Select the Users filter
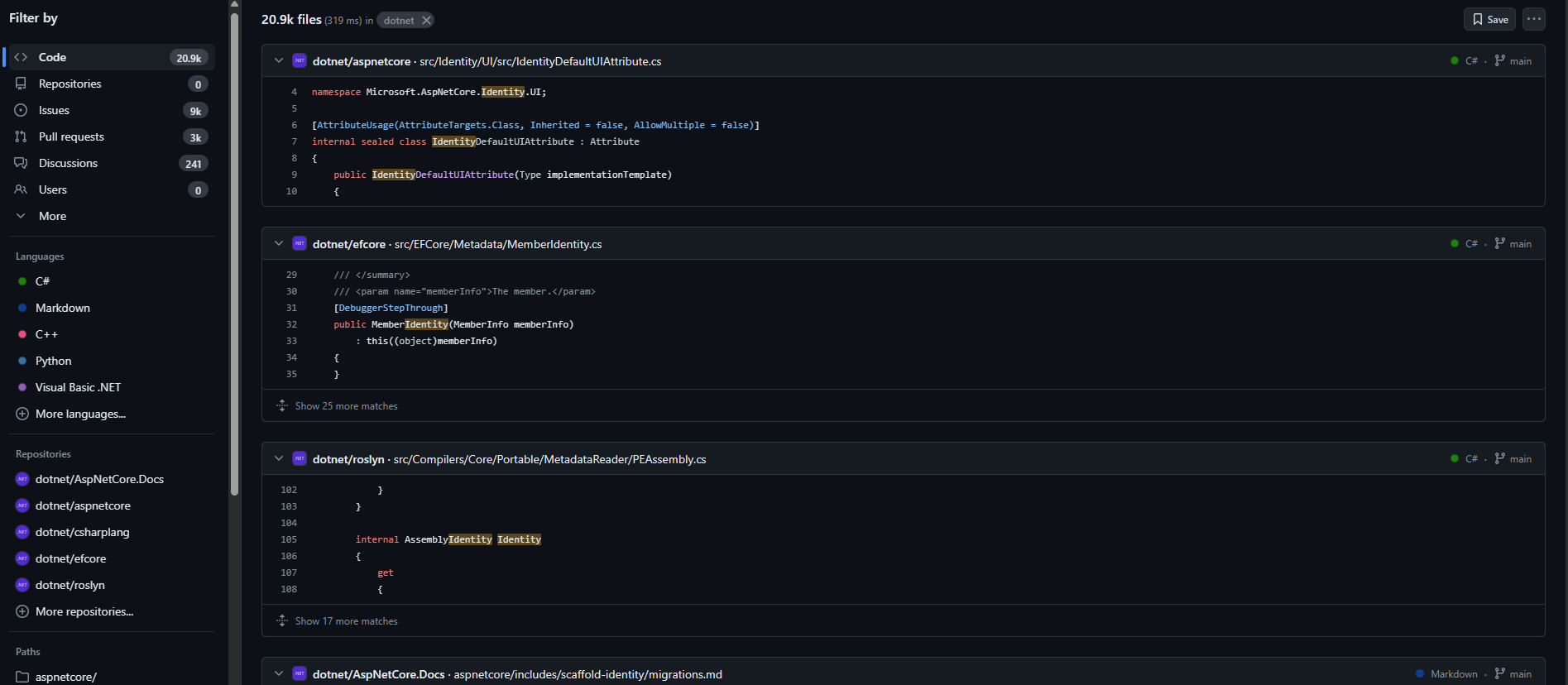Viewport: 1568px width, 685px height. (112, 189)
